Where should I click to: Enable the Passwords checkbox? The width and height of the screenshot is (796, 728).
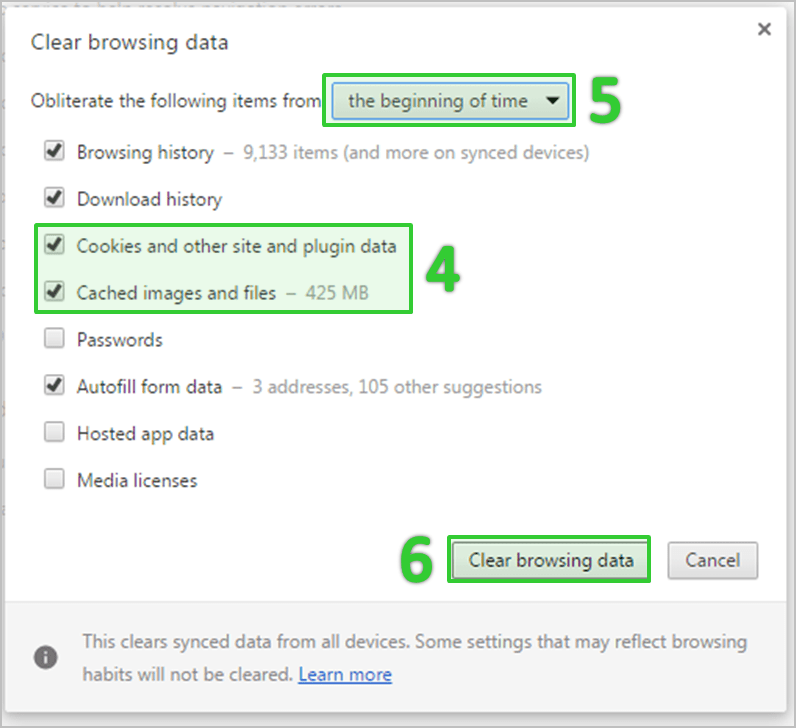click(54, 340)
